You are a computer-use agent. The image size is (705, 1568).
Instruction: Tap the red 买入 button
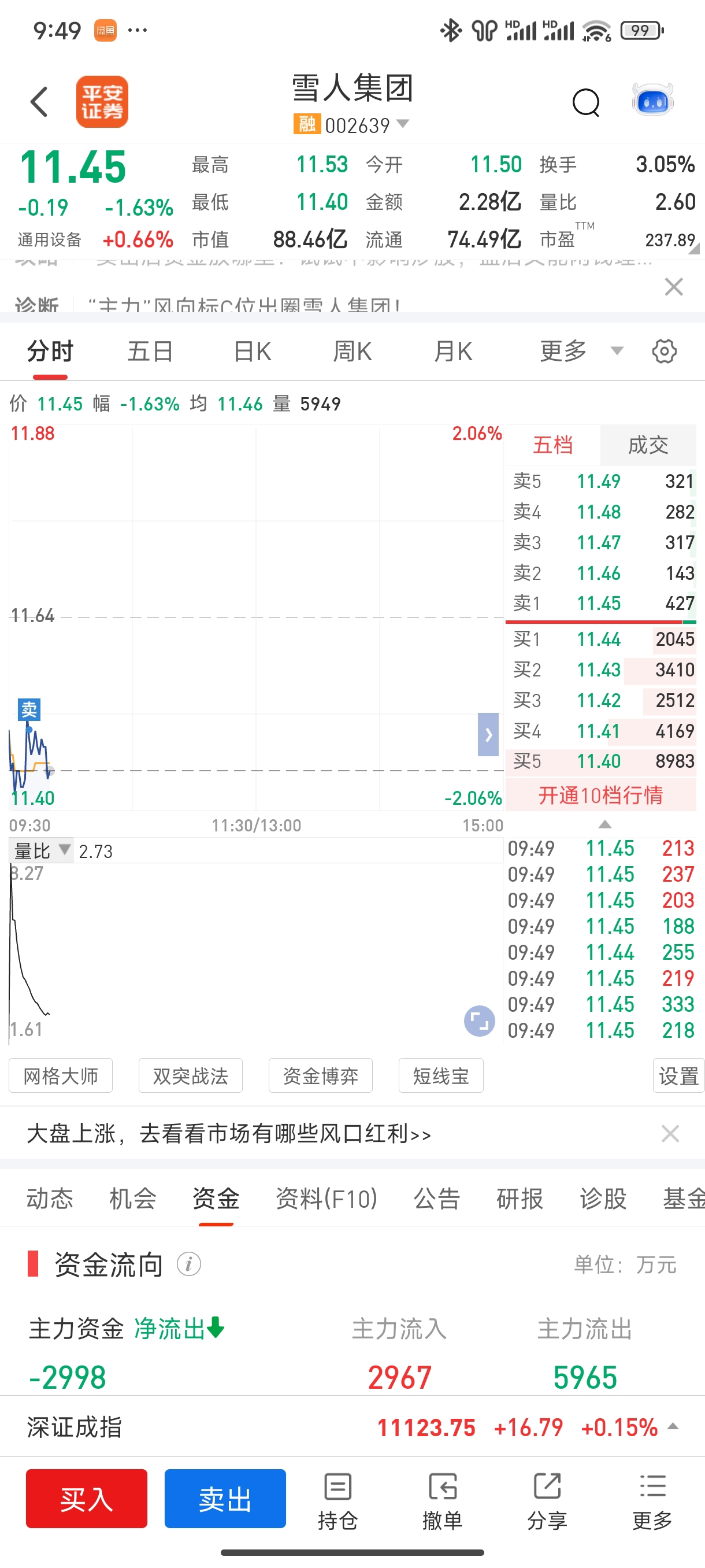[86, 1498]
